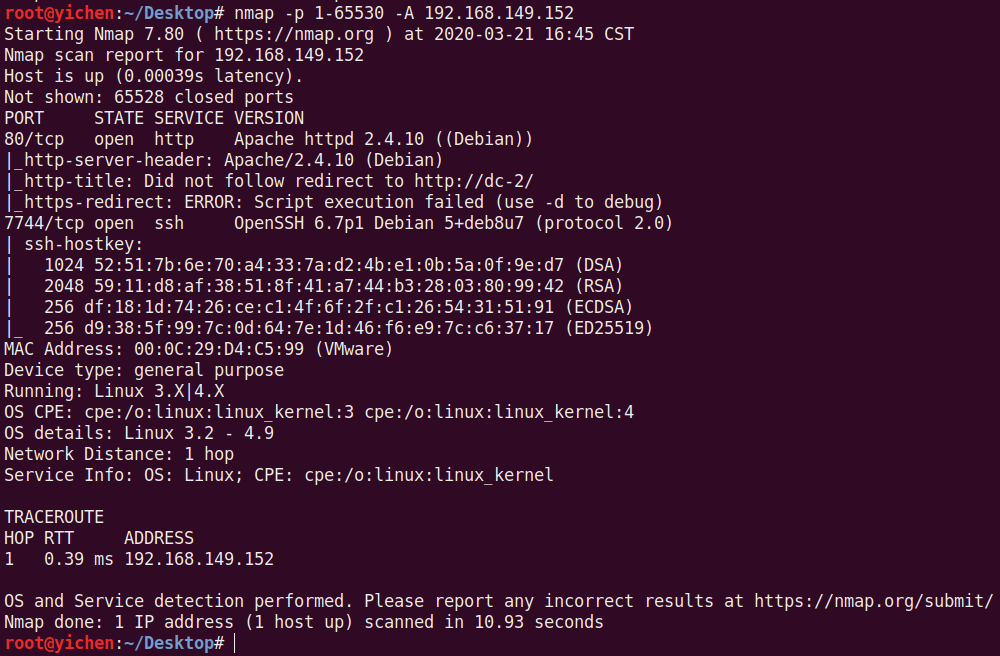Click the OS details Linux 3.2 - 4.9 line
Viewport: 1000px width, 656px height.
[x=139, y=433]
